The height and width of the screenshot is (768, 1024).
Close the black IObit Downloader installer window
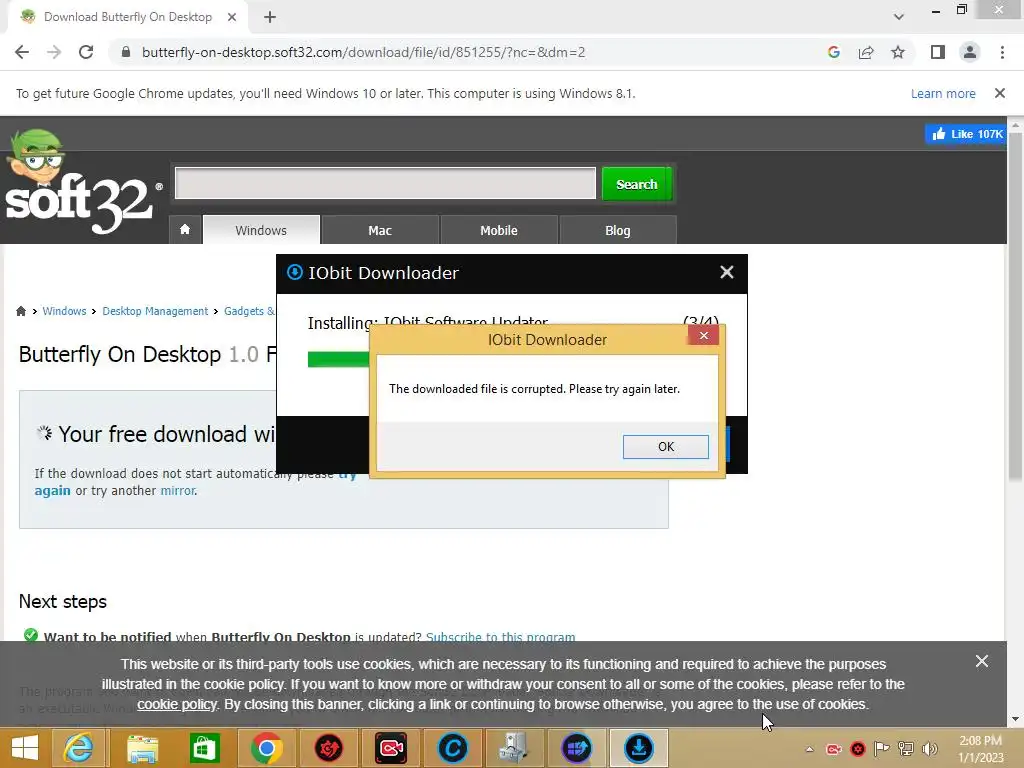click(726, 272)
